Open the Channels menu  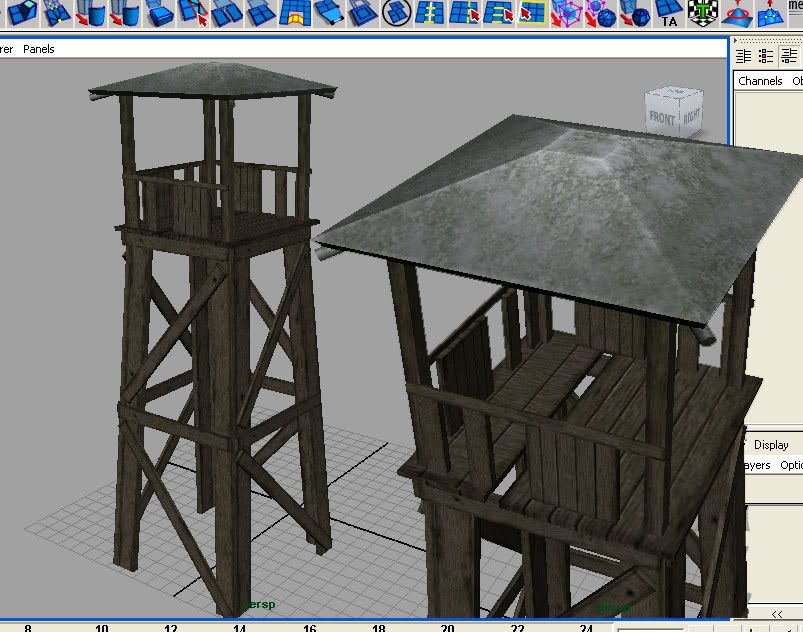(x=760, y=81)
